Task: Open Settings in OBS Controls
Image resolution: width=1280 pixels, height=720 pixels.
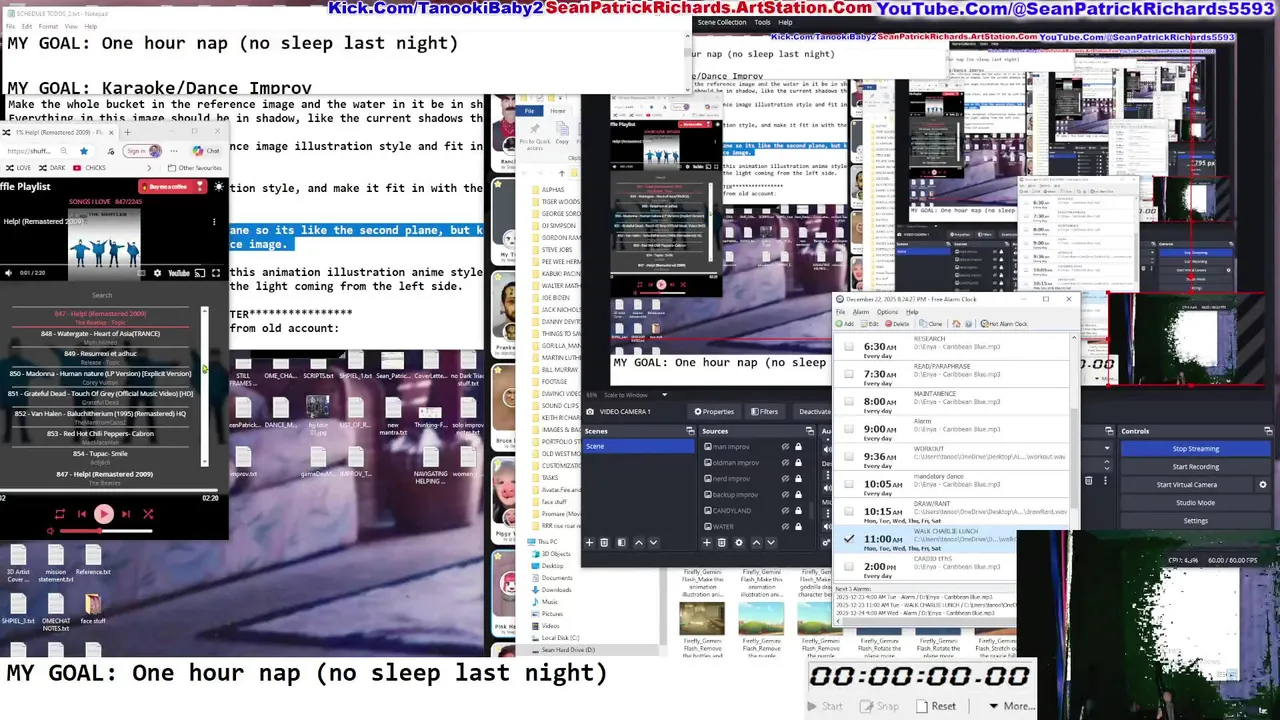Action: tap(1195, 521)
